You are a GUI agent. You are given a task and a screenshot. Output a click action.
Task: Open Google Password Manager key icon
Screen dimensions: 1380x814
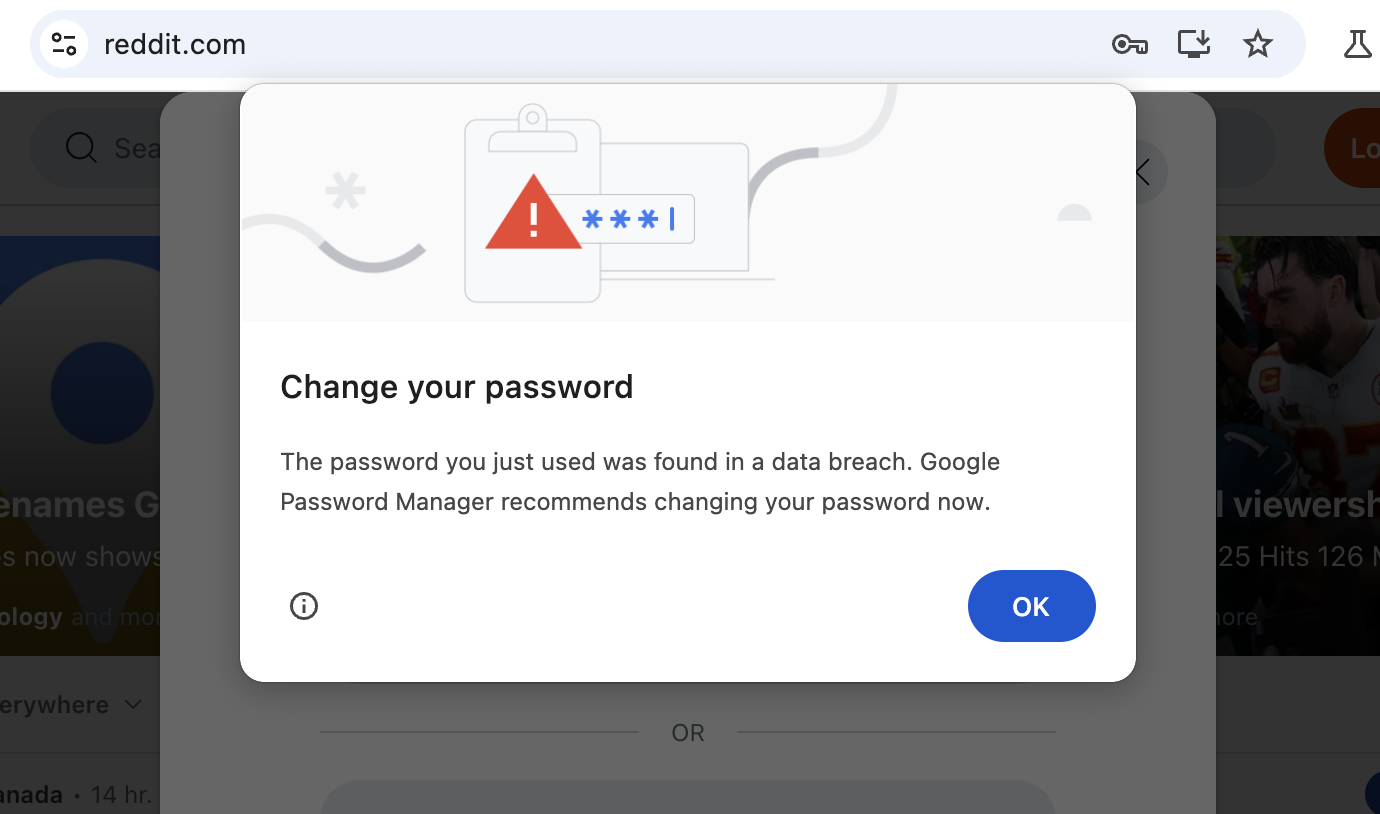coord(1129,44)
